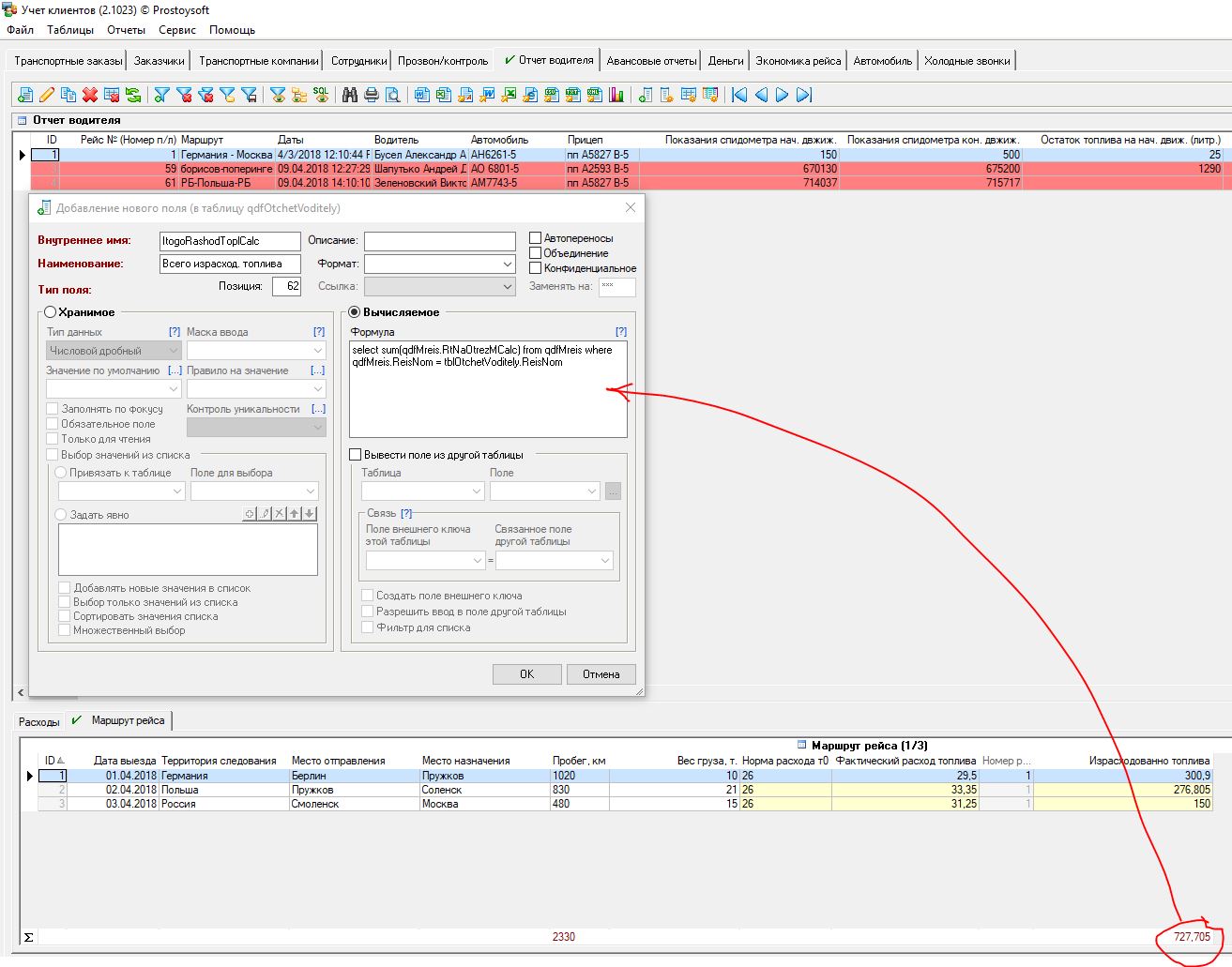This screenshot has height=967, width=1232.
Task: Click the copy record toolbar icon
Action: point(68,95)
